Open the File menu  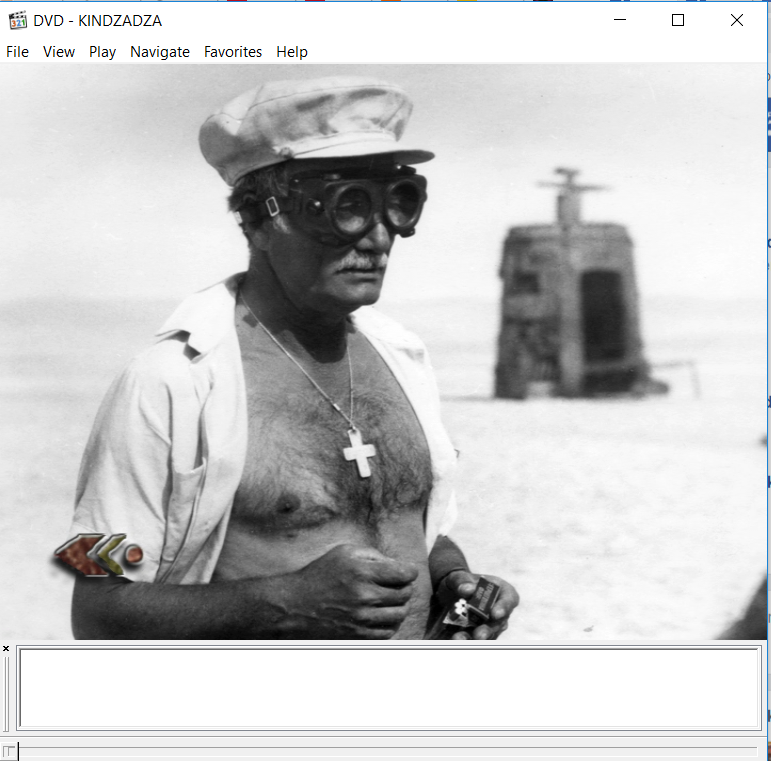point(17,52)
